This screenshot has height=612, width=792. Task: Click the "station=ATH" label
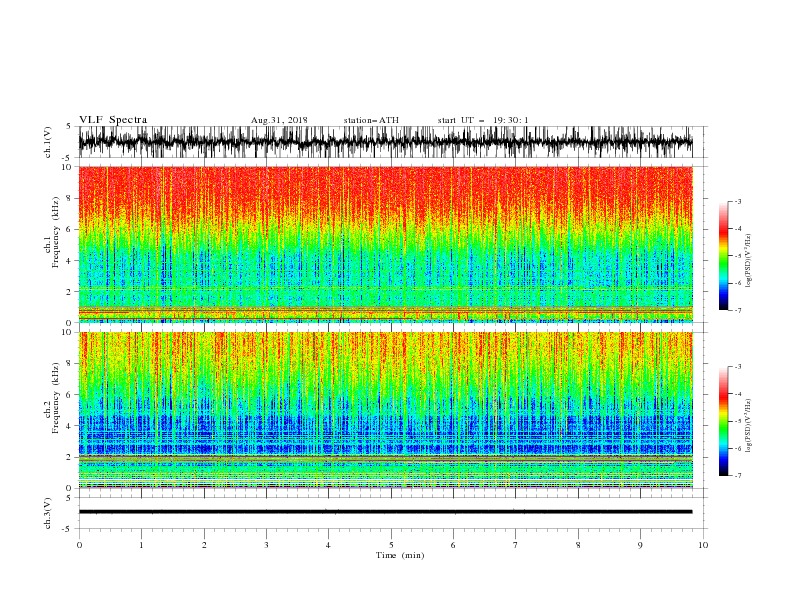[x=371, y=120]
